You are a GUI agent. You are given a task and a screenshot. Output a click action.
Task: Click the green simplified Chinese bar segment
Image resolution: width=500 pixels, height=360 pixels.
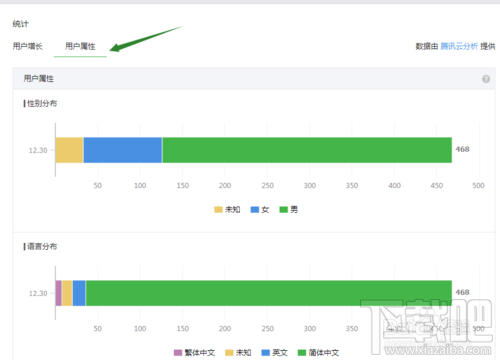pos(269,293)
